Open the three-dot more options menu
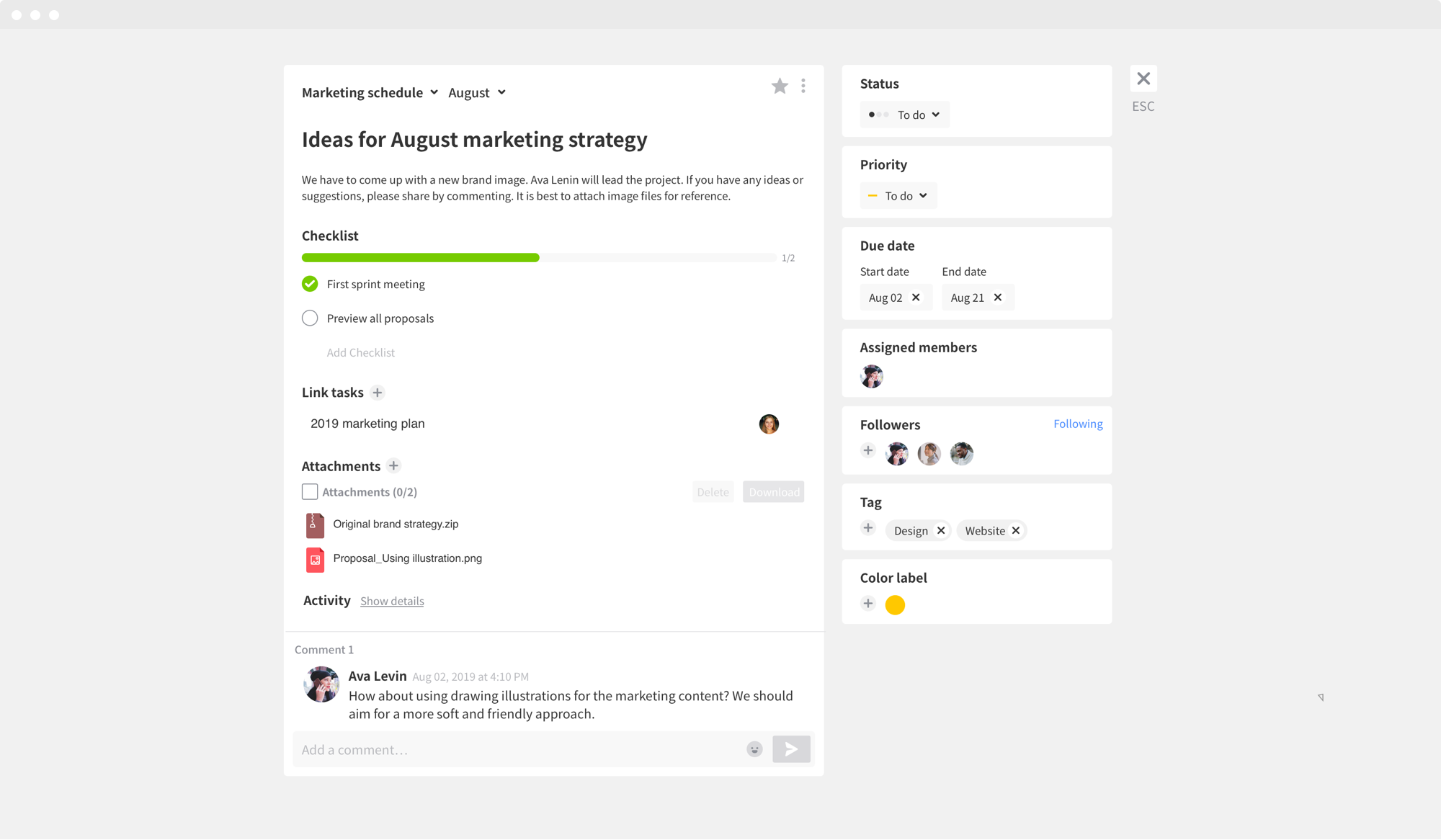Image resolution: width=1441 pixels, height=840 pixels. tap(803, 86)
